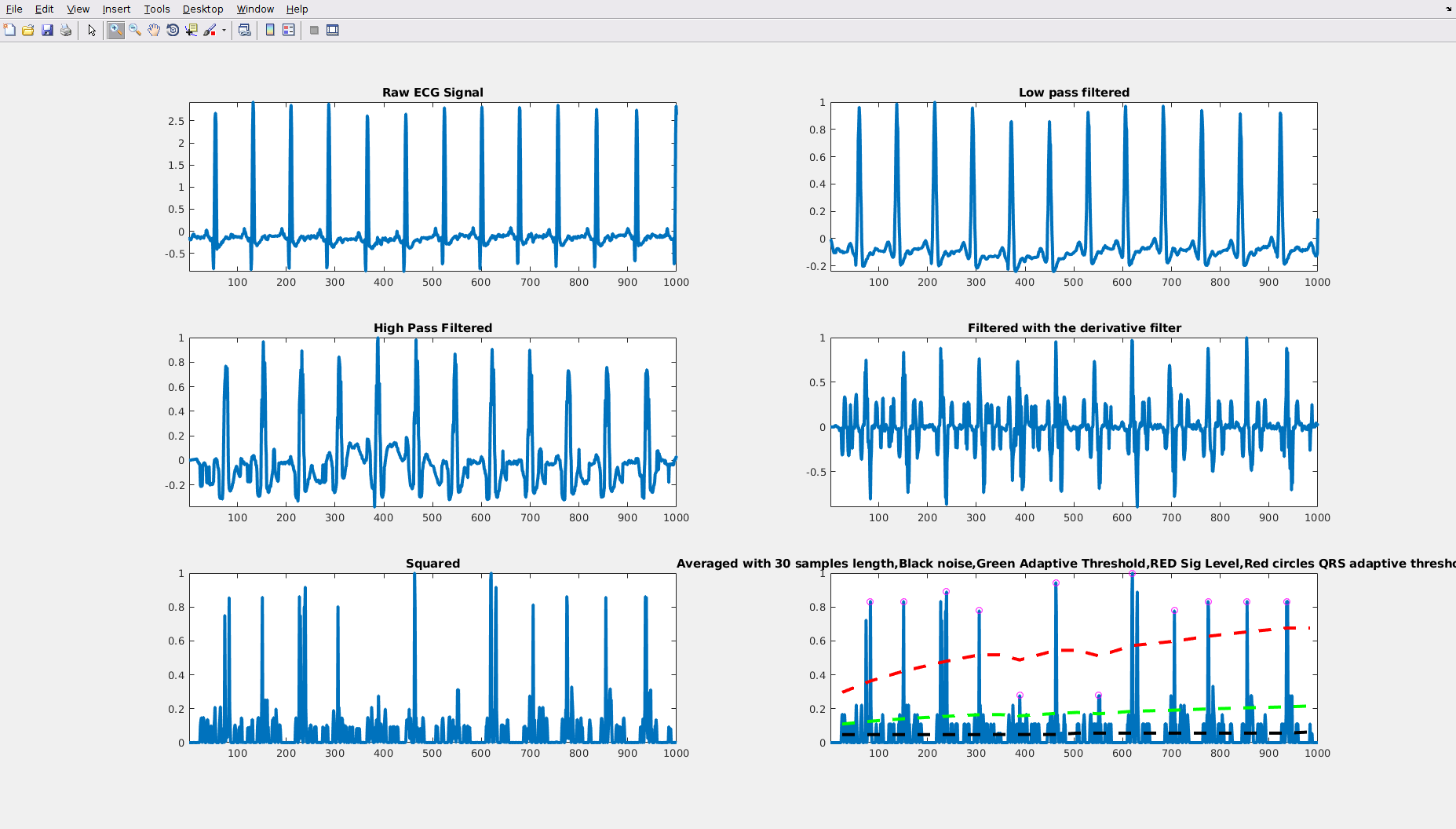Click the Hide Plot Tools icon
This screenshot has width=1456, height=829.
[x=314, y=30]
